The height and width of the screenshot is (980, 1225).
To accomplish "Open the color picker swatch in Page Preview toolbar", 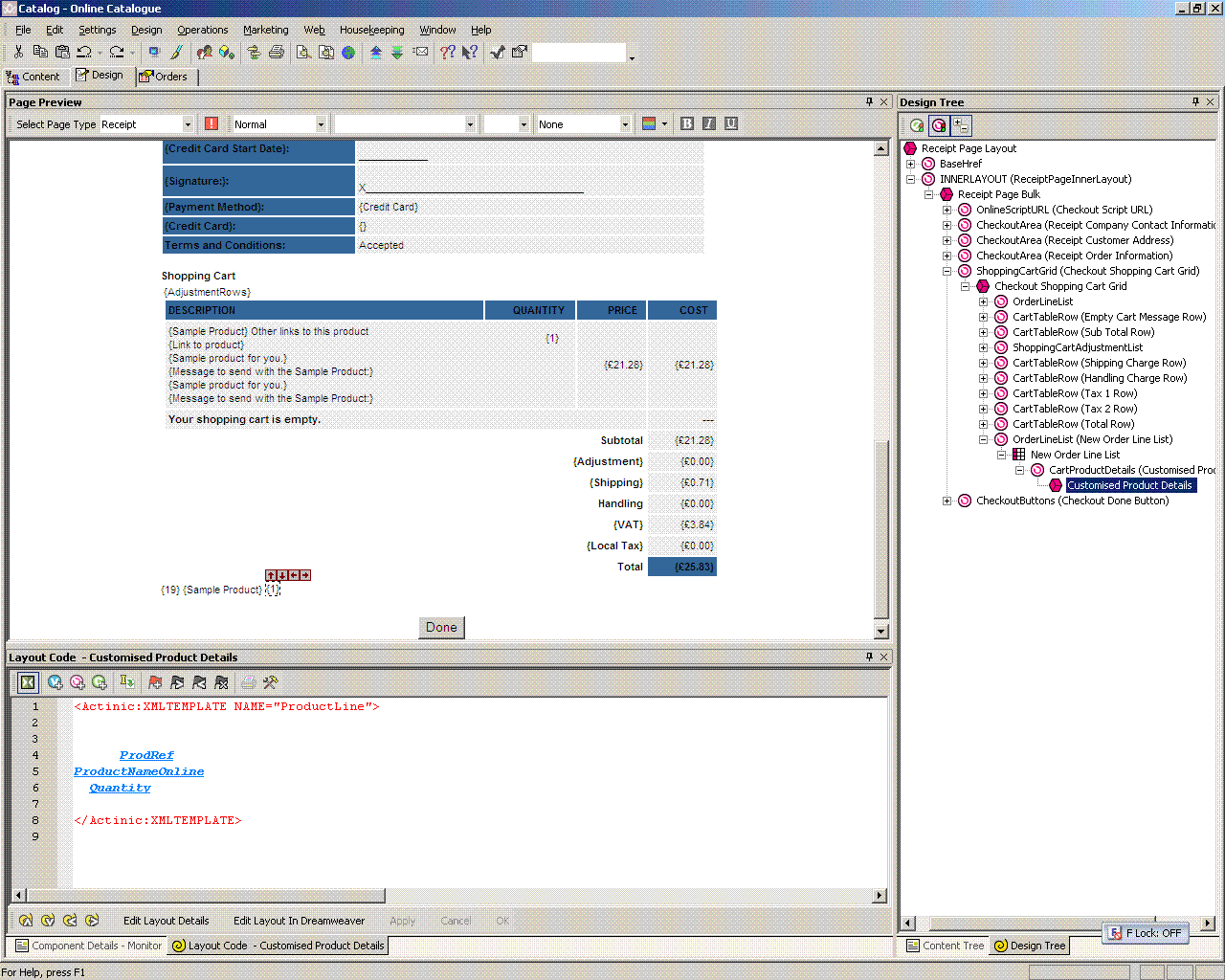I will [x=649, y=123].
